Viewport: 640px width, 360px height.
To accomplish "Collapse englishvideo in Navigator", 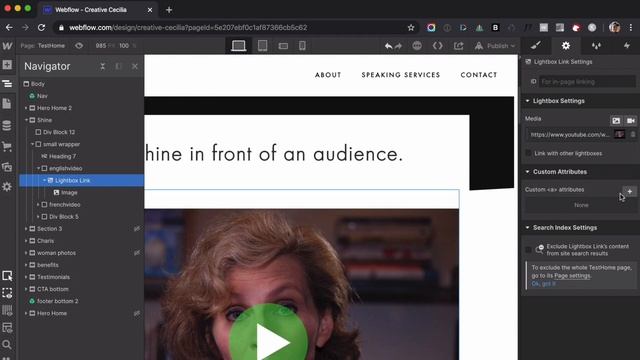I will pyautogui.click(x=38, y=168).
